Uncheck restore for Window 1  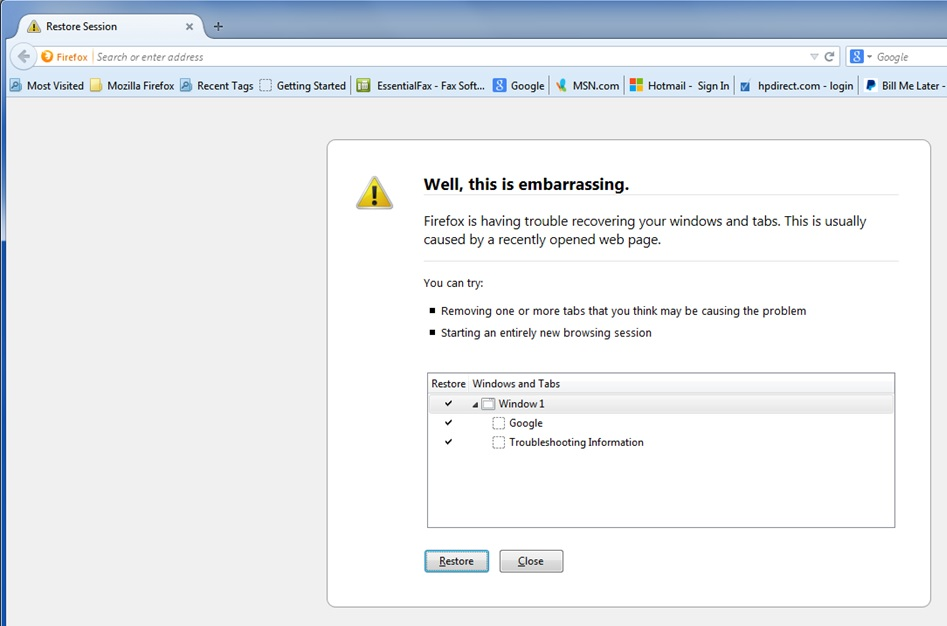(x=448, y=403)
